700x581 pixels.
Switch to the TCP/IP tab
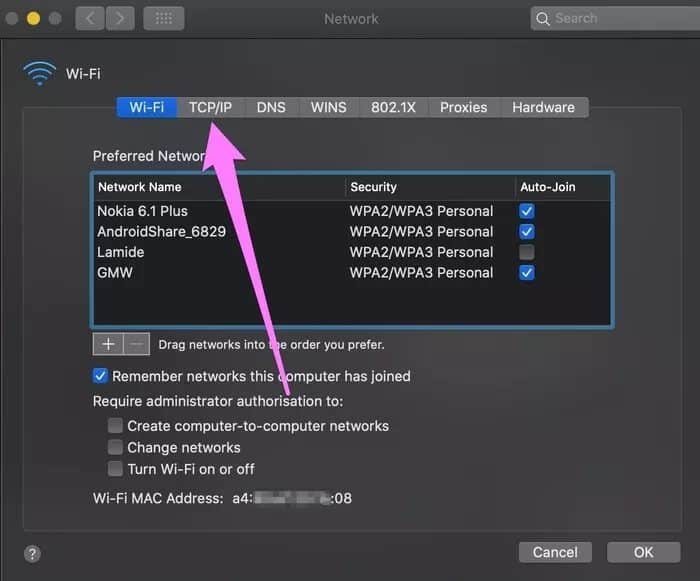click(x=210, y=108)
